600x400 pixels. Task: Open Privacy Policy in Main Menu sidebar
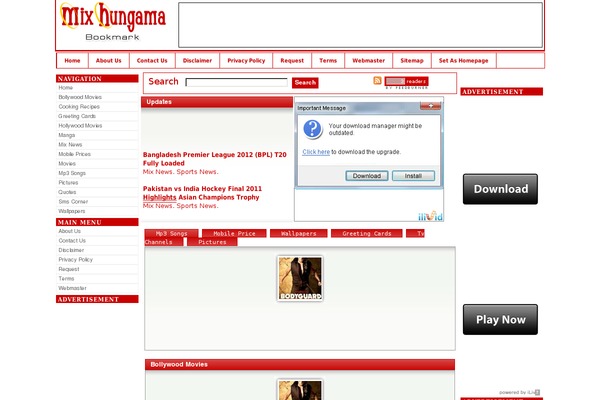pyautogui.click(x=75, y=260)
